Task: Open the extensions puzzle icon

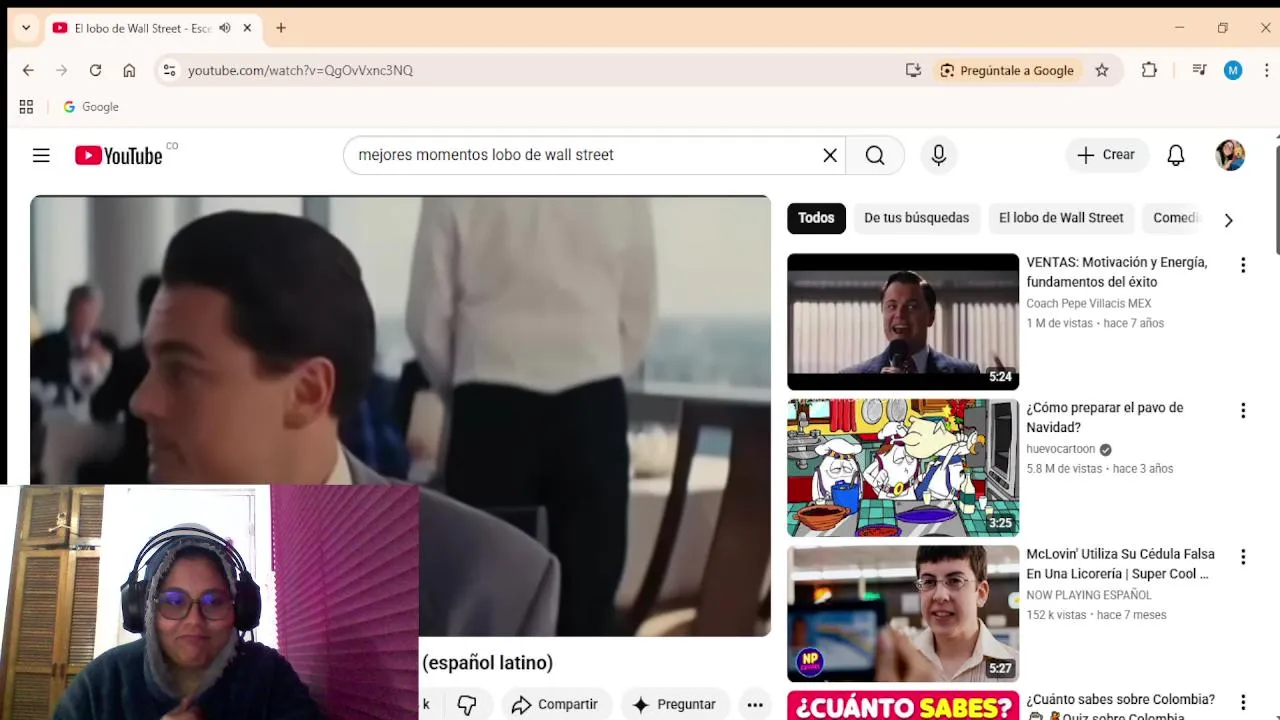Action: [1149, 70]
